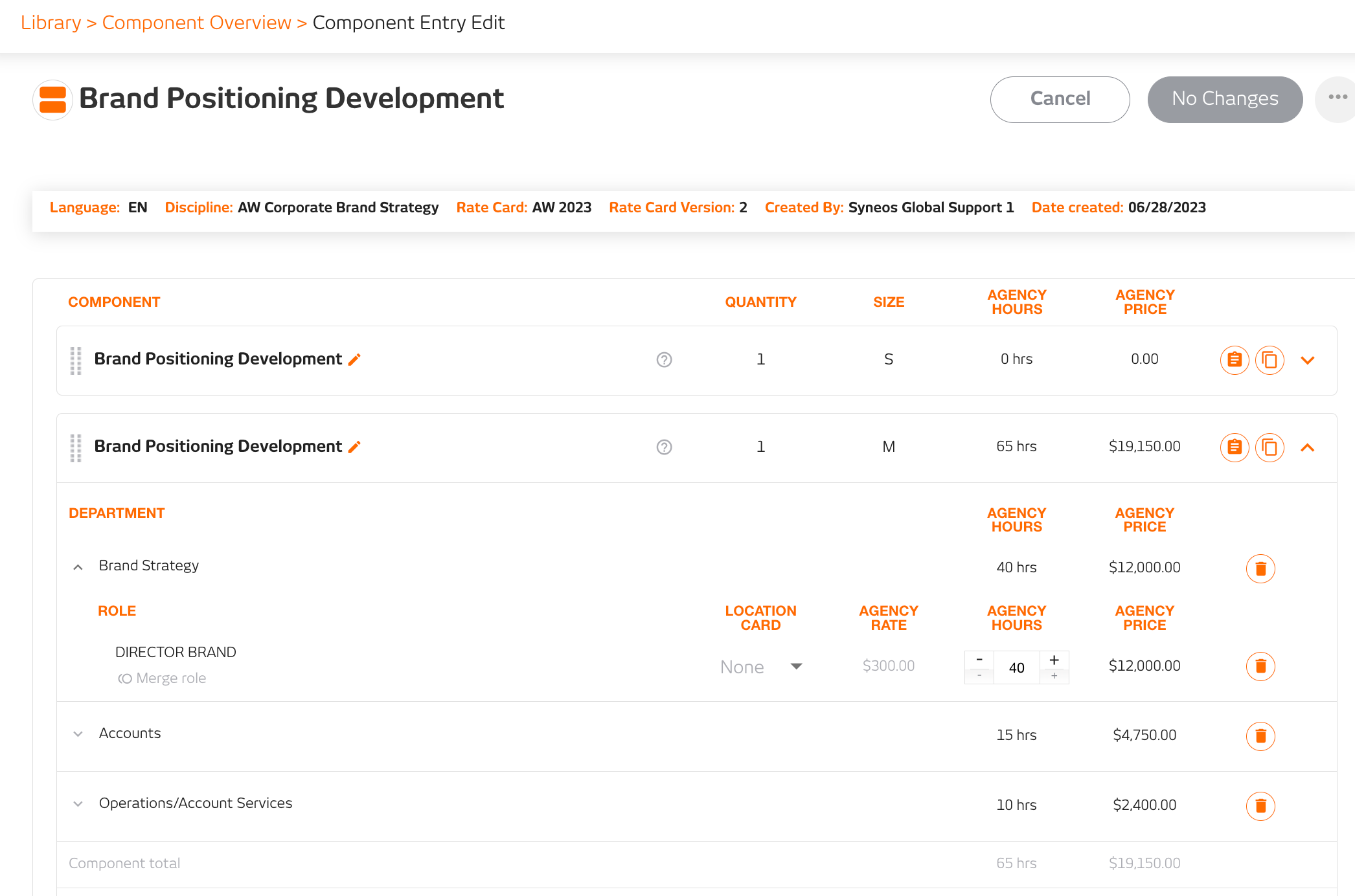Delete the Brand Strategy department
This screenshot has height=896, width=1355.
click(1260, 568)
